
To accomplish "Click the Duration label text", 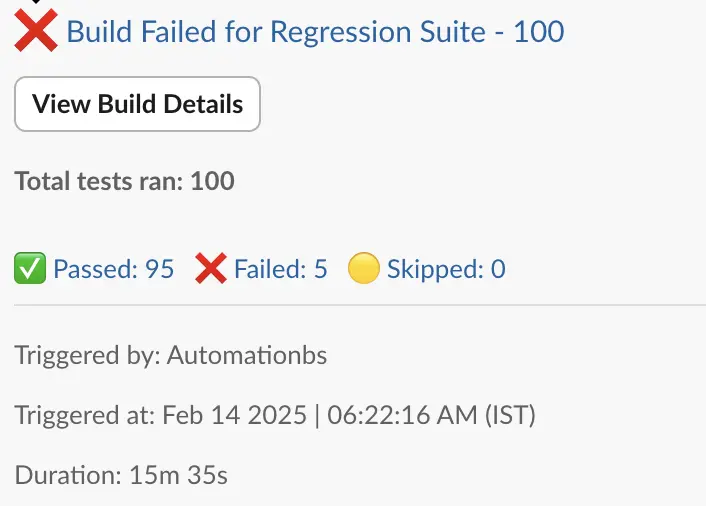I will pos(68,475).
